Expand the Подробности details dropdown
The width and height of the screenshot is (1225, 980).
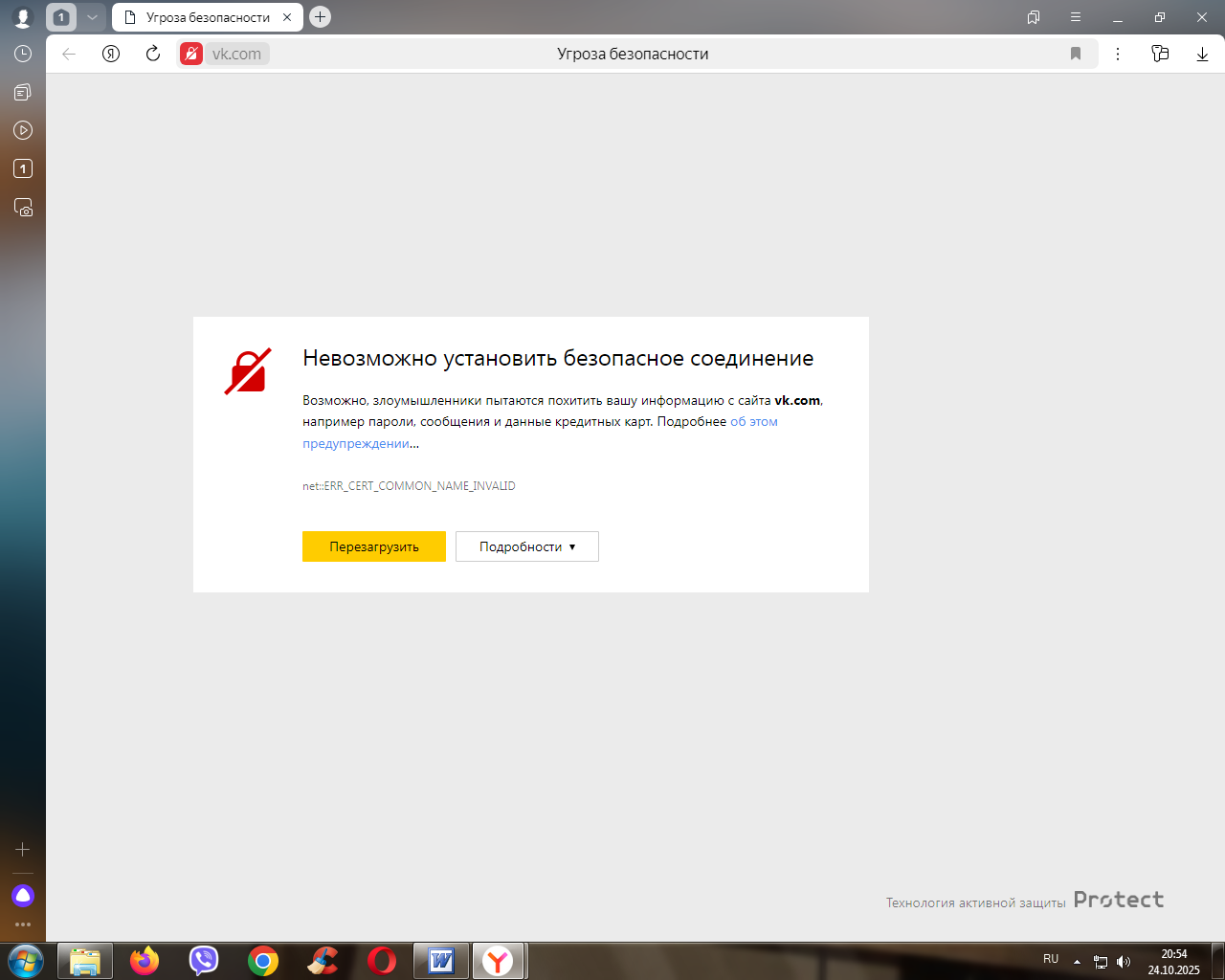pyautogui.click(x=527, y=546)
